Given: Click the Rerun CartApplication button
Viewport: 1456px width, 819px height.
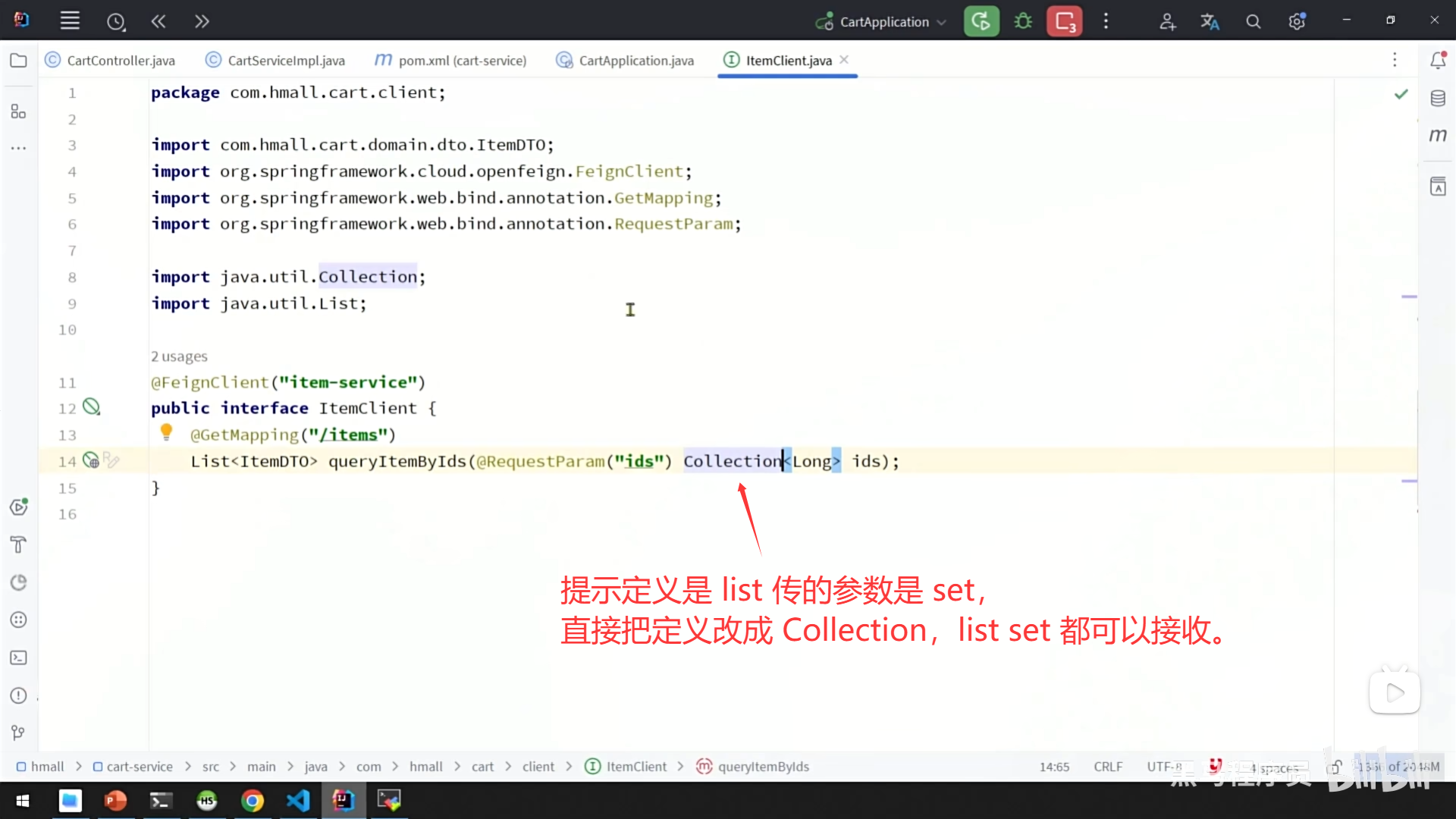Looking at the screenshot, I should (x=981, y=21).
